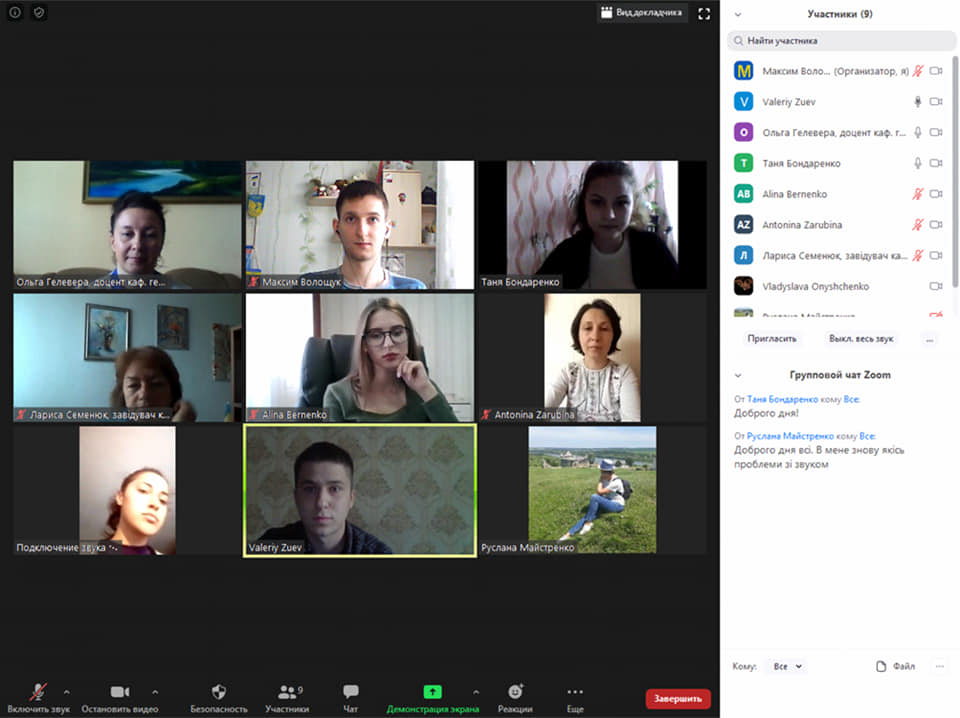
Task: Open the Файл attachment option in chat
Action: [x=895, y=666]
